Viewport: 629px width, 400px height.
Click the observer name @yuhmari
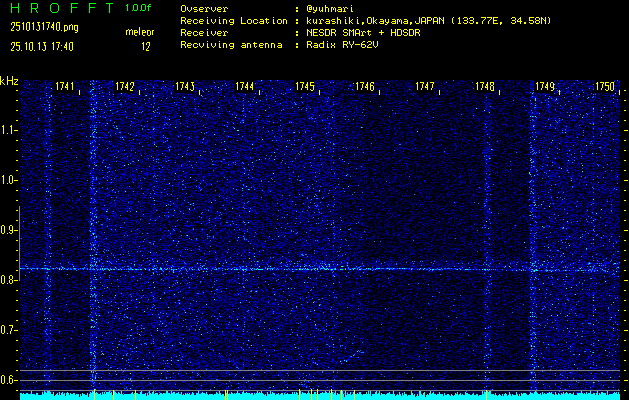(330, 9)
